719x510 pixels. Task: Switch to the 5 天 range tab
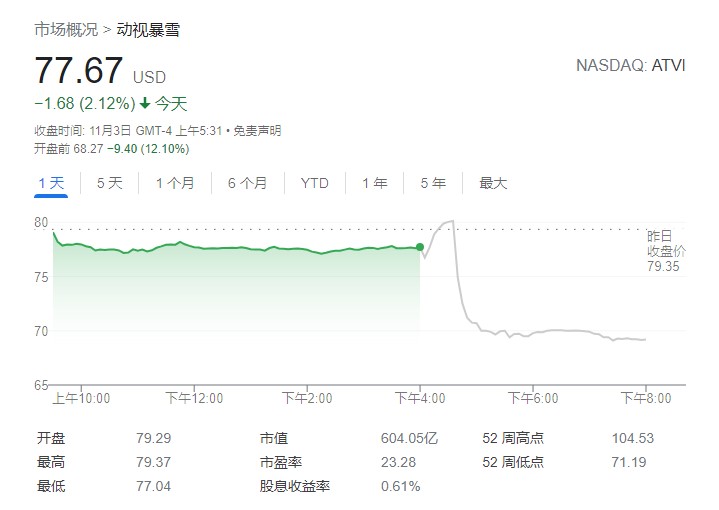click(110, 183)
